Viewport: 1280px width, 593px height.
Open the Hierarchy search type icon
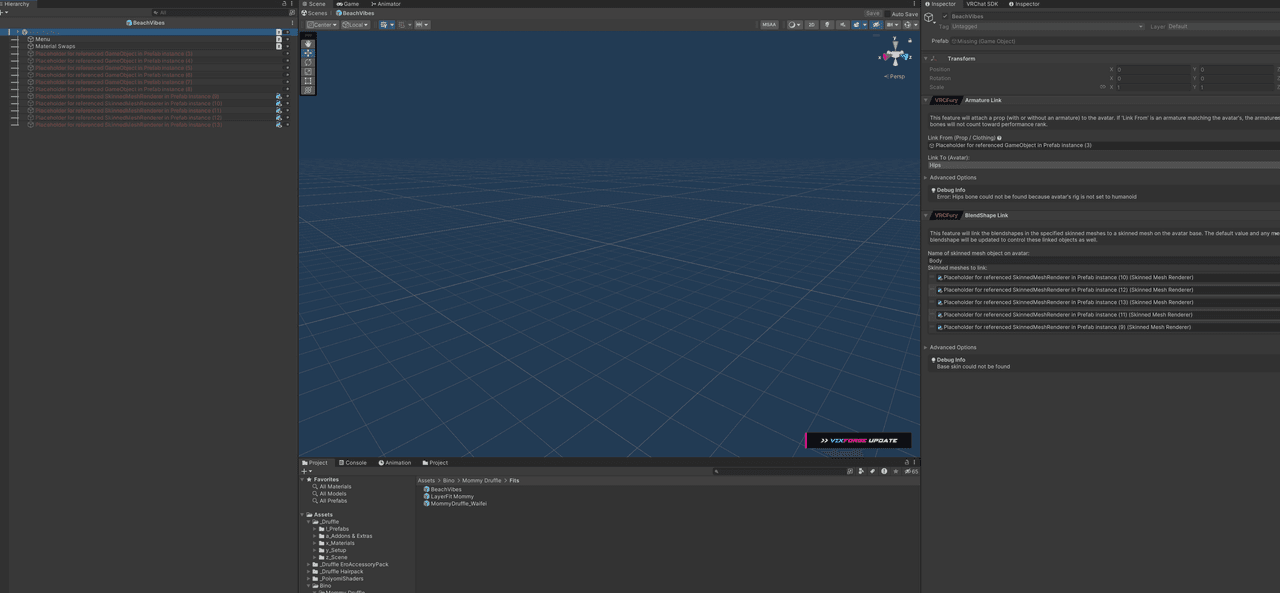[292, 12]
